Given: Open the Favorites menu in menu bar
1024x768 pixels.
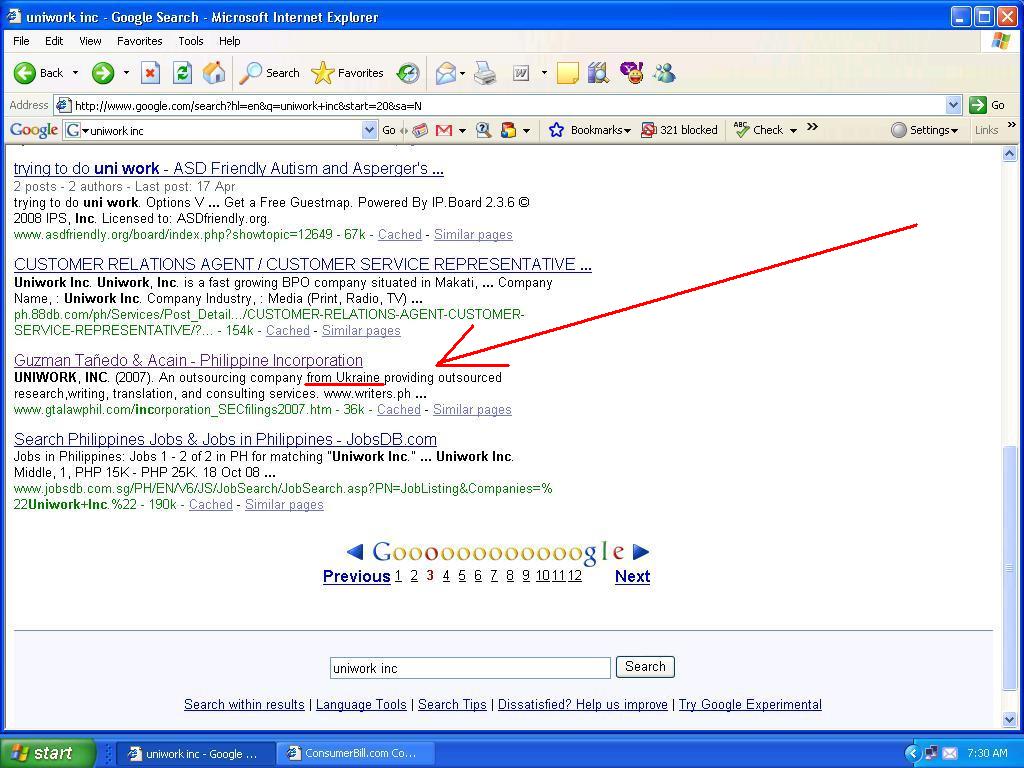Looking at the screenshot, I should [x=140, y=41].
